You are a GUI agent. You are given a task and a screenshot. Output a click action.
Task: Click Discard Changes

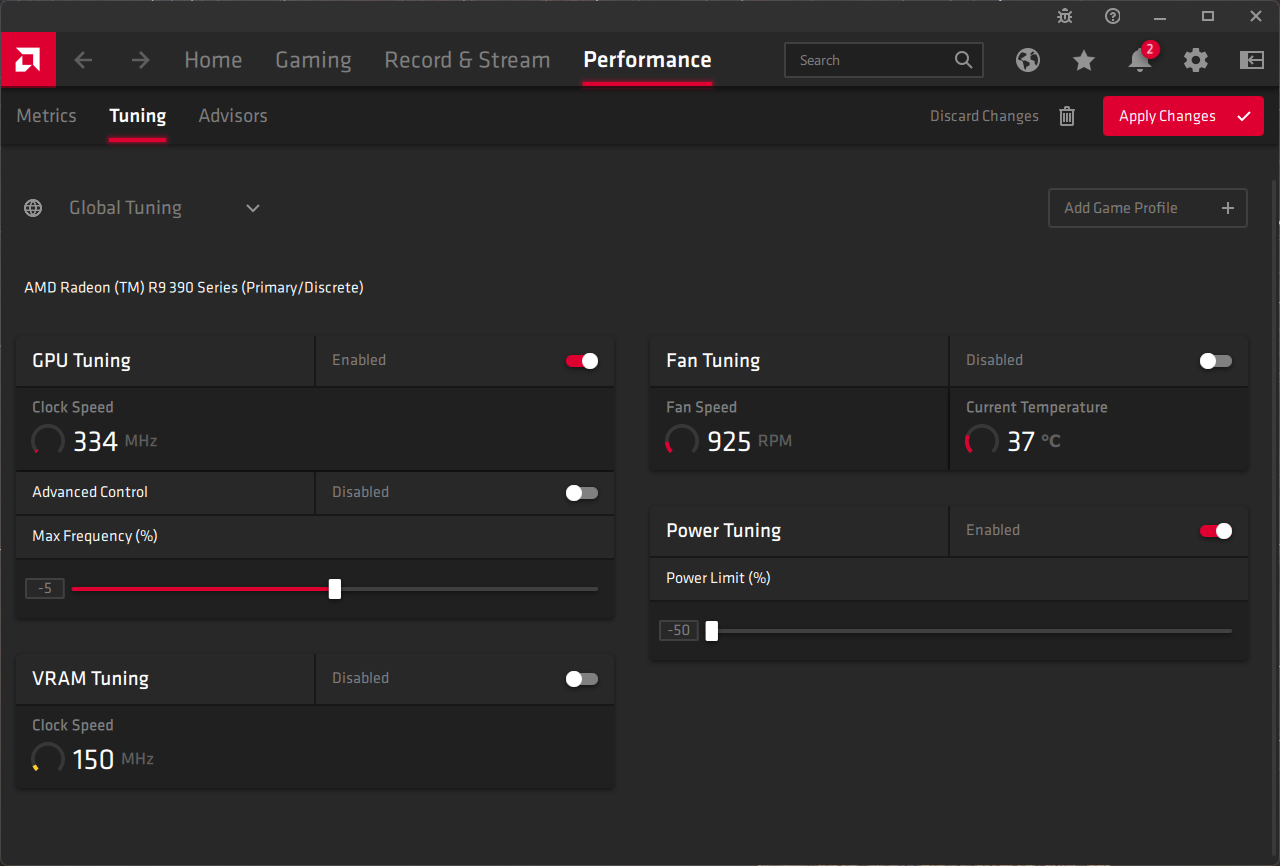(x=984, y=116)
